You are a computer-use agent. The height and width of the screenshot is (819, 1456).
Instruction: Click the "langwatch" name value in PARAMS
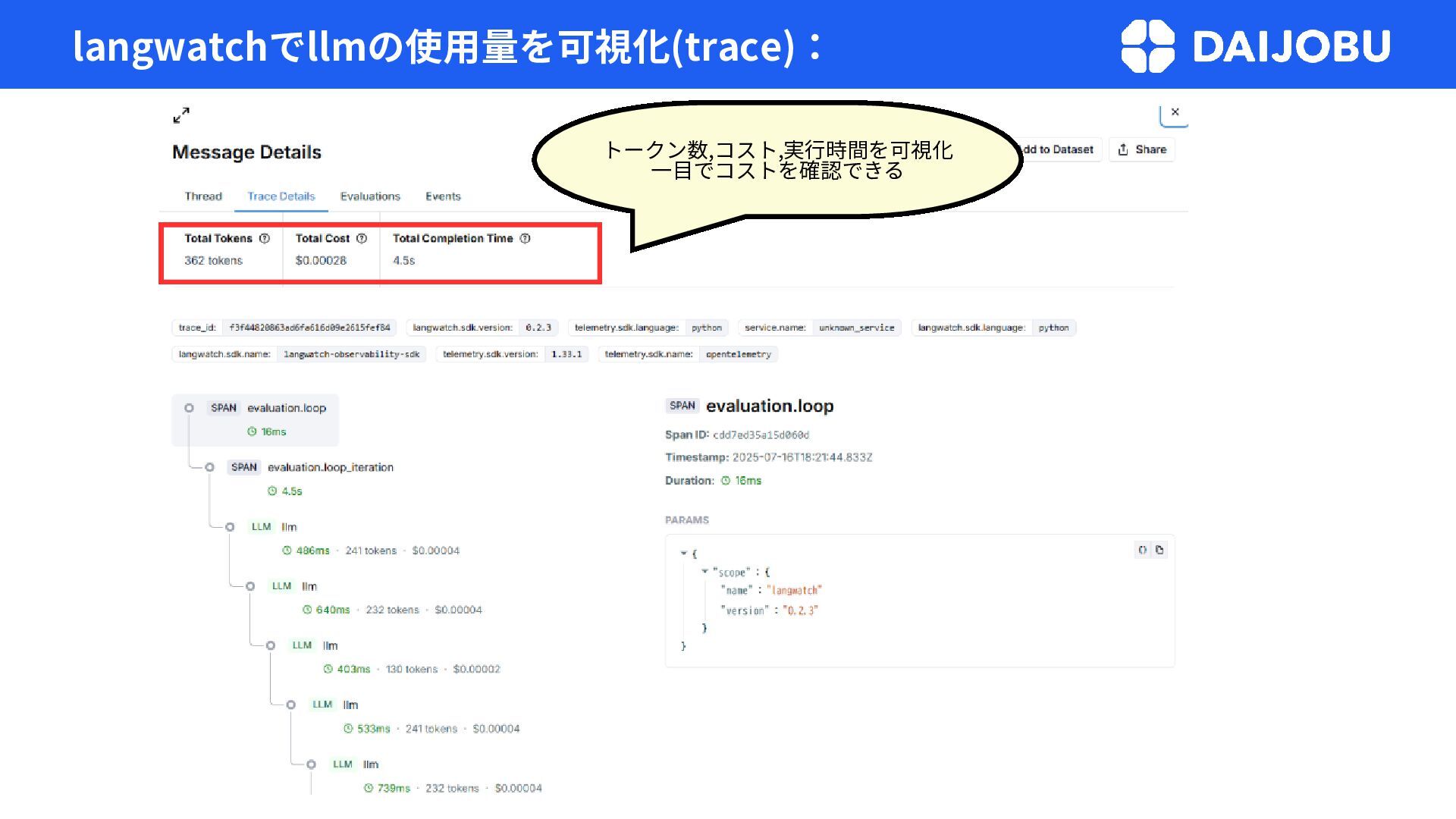click(794, 590)
